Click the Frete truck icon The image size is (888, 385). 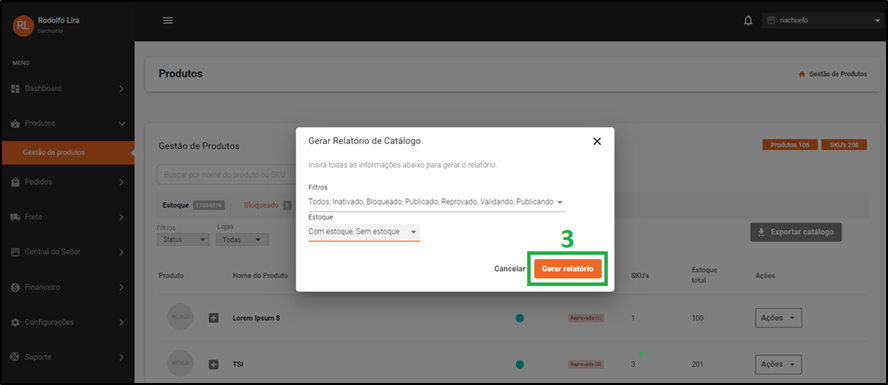(15, 217)
